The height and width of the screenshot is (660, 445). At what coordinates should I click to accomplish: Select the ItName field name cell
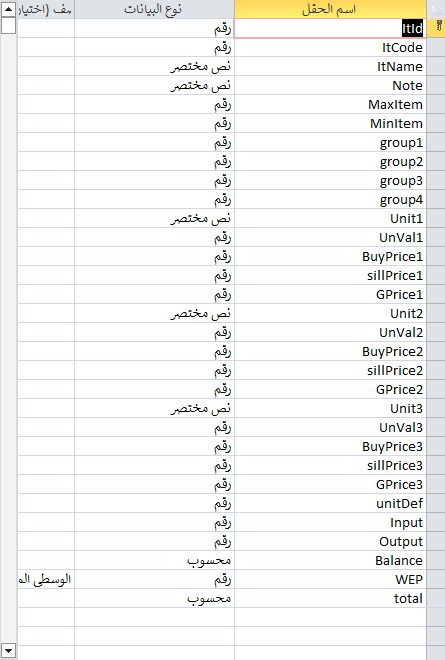point(330,66)
